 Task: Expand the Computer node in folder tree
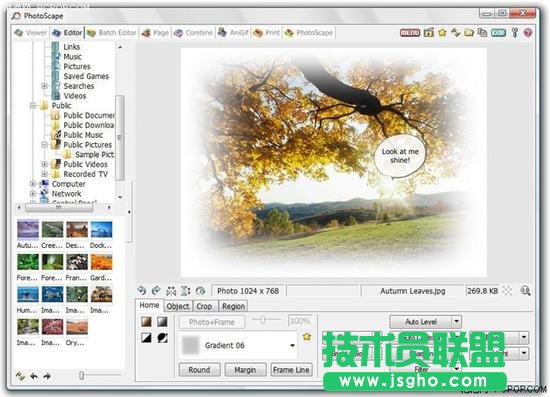click(33, 183)
